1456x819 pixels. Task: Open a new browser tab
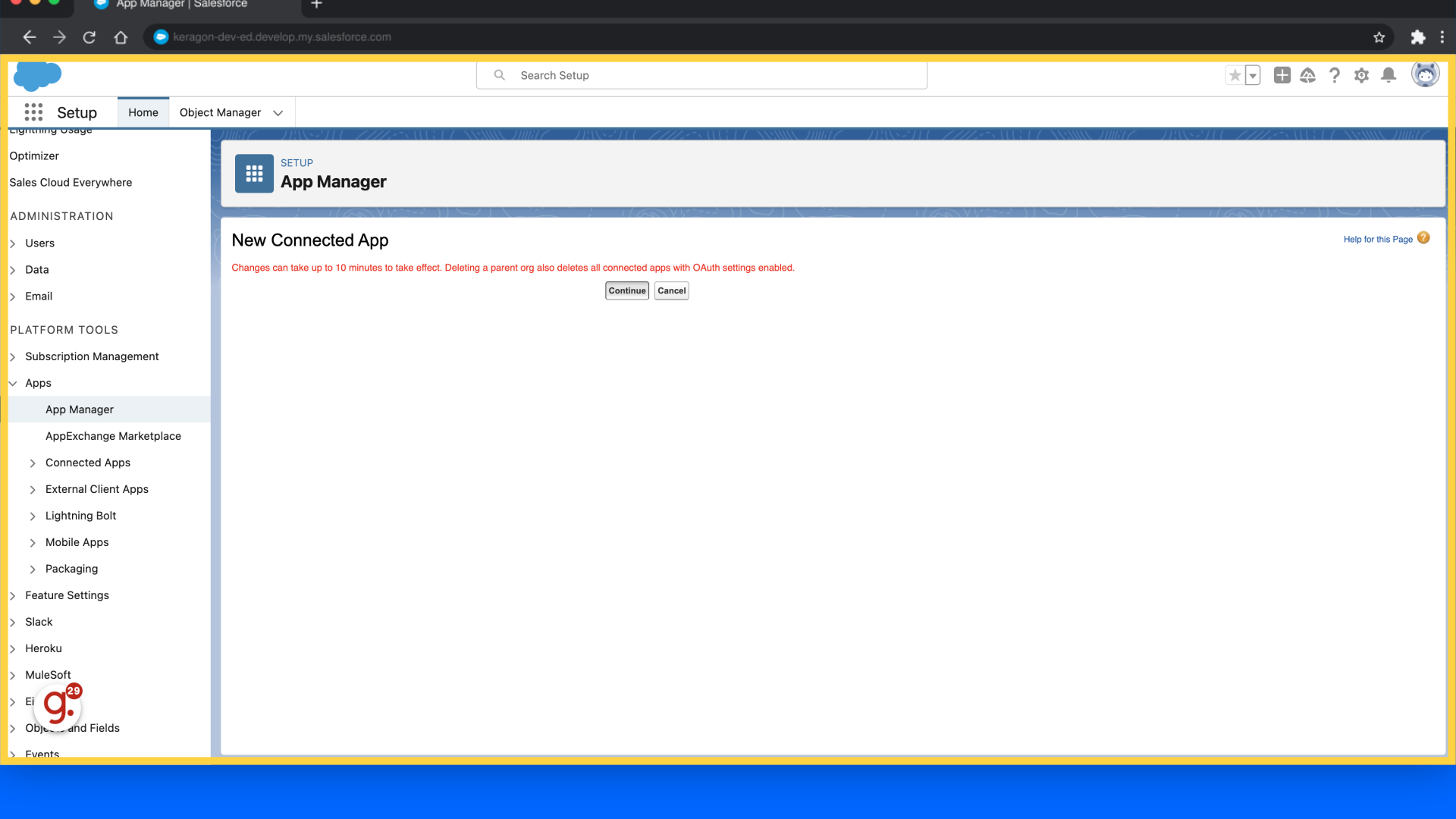317,5
